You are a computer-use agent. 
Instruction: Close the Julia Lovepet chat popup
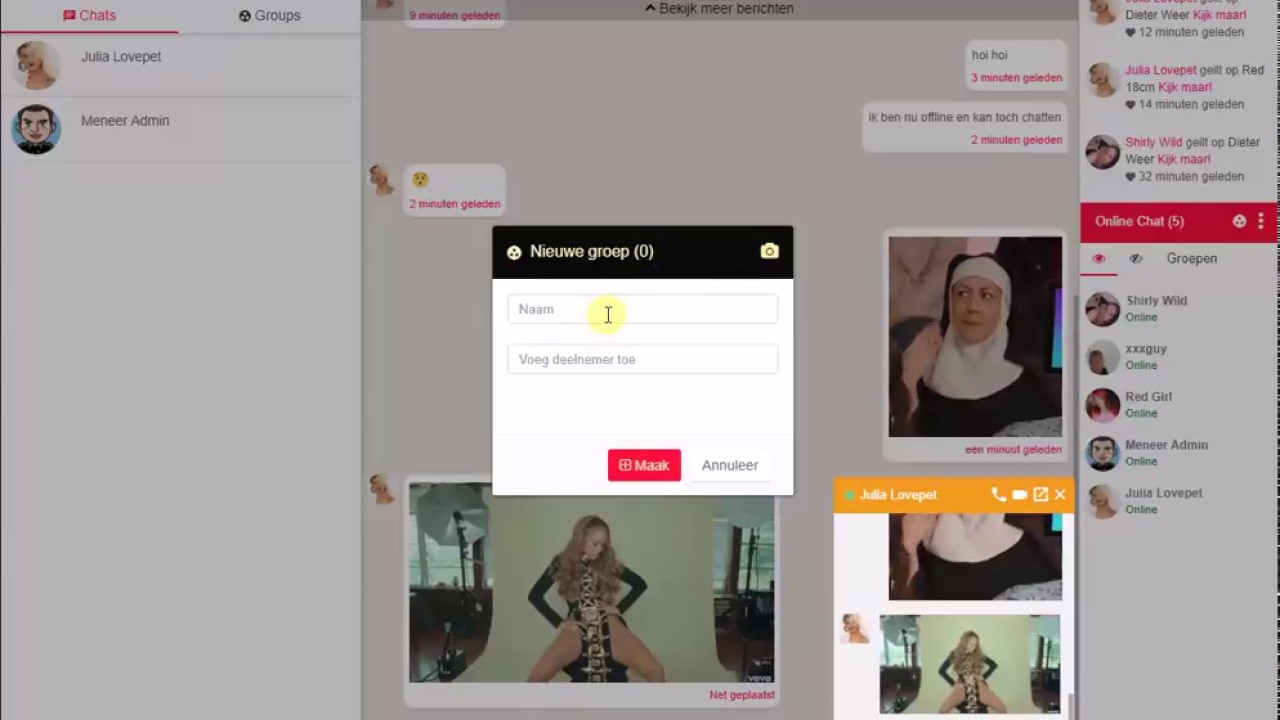(x=1060, y=495)
